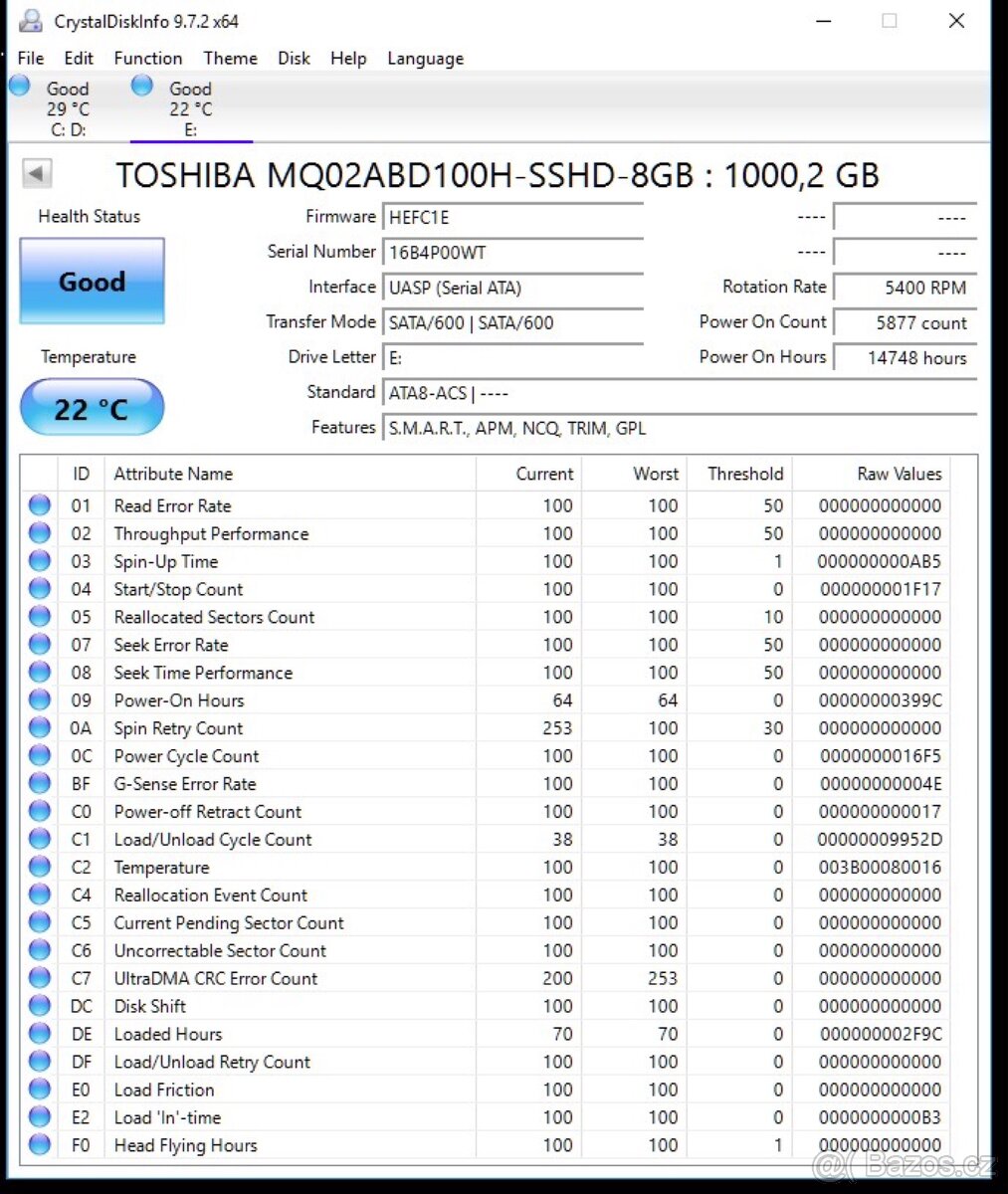
Task: Click status icon for Power-On Hours row
Action: coord(40,699)
